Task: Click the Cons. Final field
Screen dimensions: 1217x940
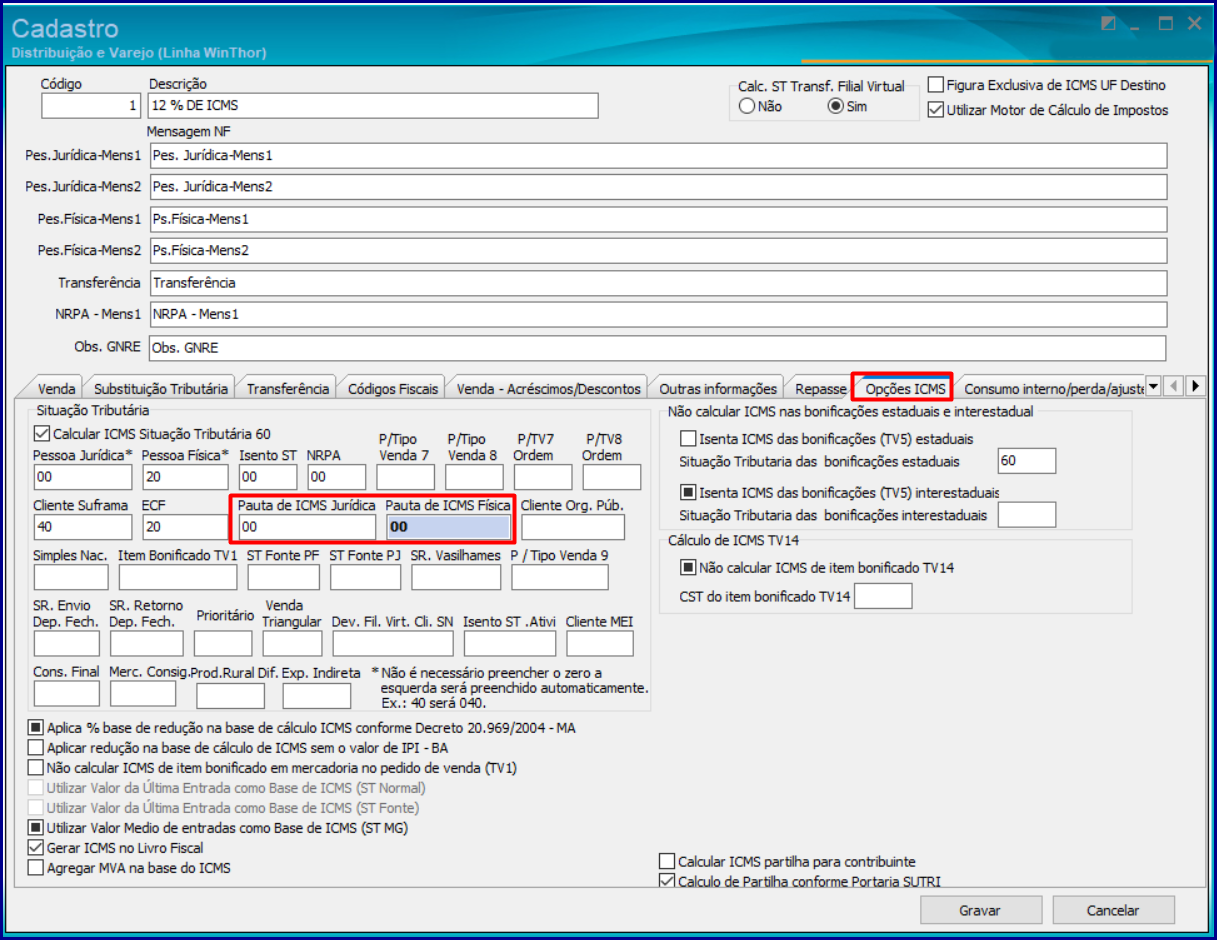Action: pos(67,693)
